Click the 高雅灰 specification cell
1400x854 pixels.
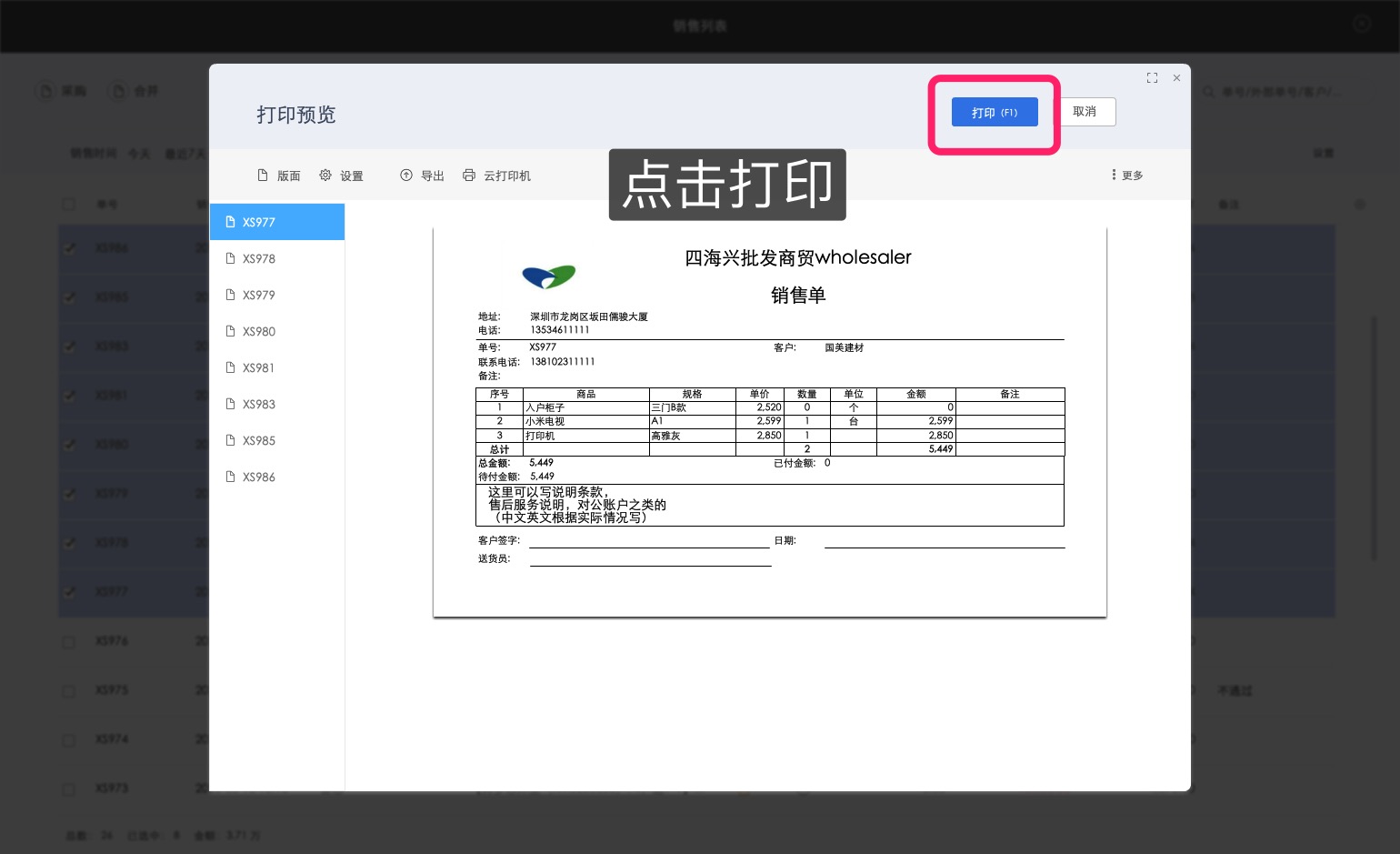point(693,436)
